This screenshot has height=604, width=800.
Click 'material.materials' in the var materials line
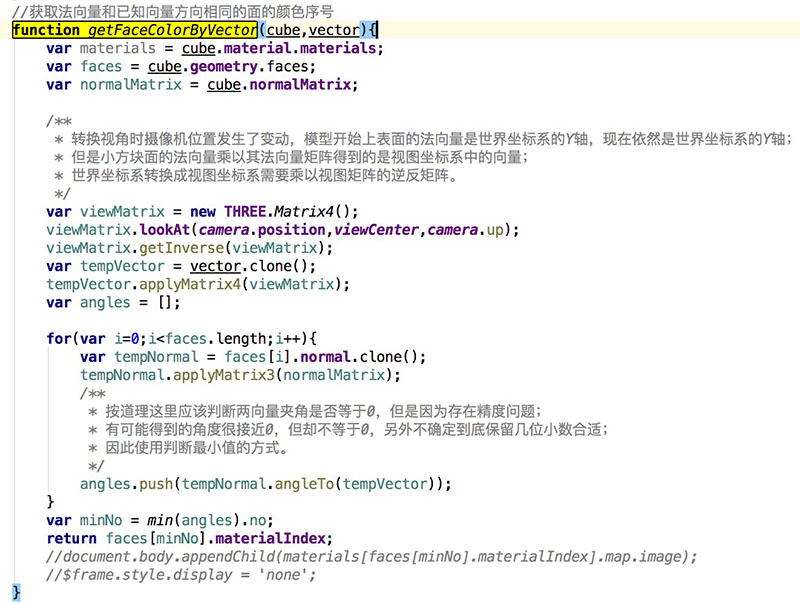point(300,48)
